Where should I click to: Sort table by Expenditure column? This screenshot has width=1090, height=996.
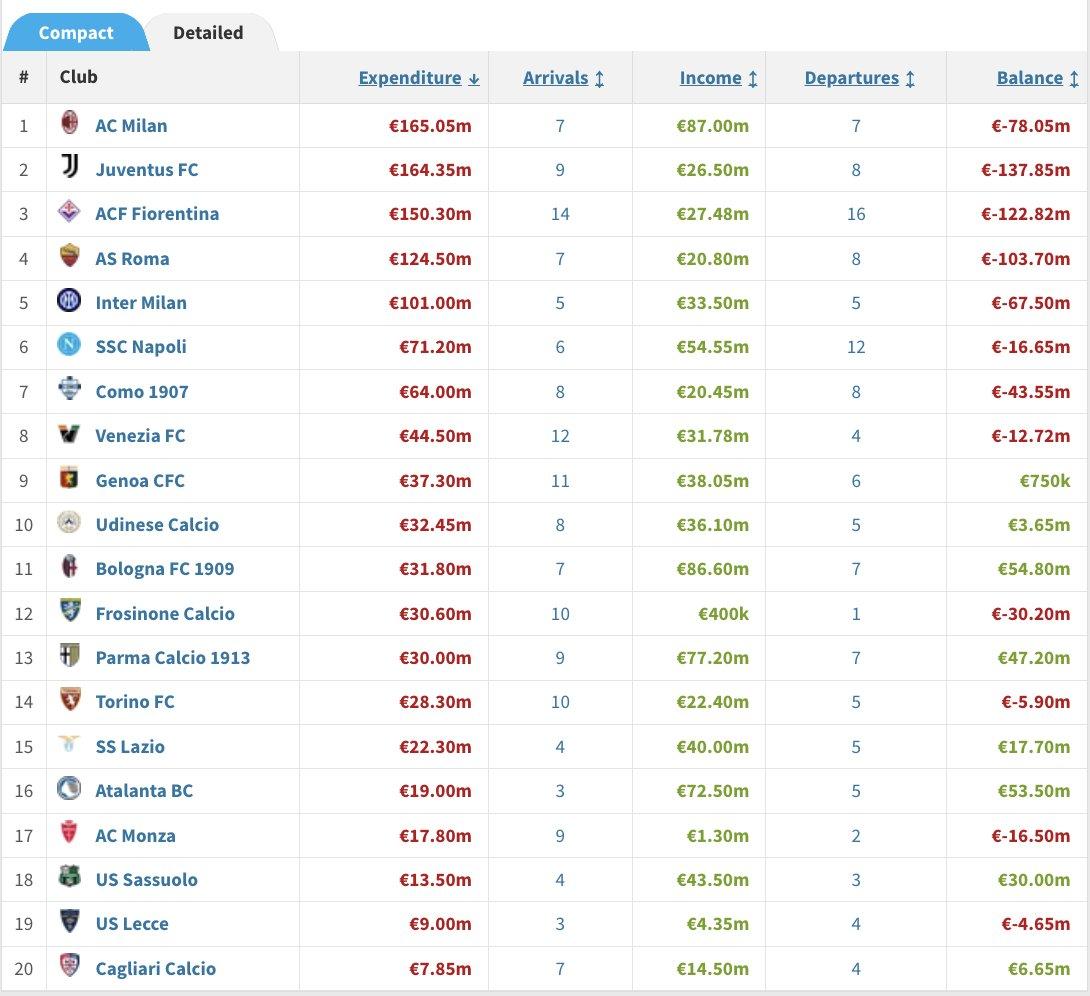coord(418,78)
